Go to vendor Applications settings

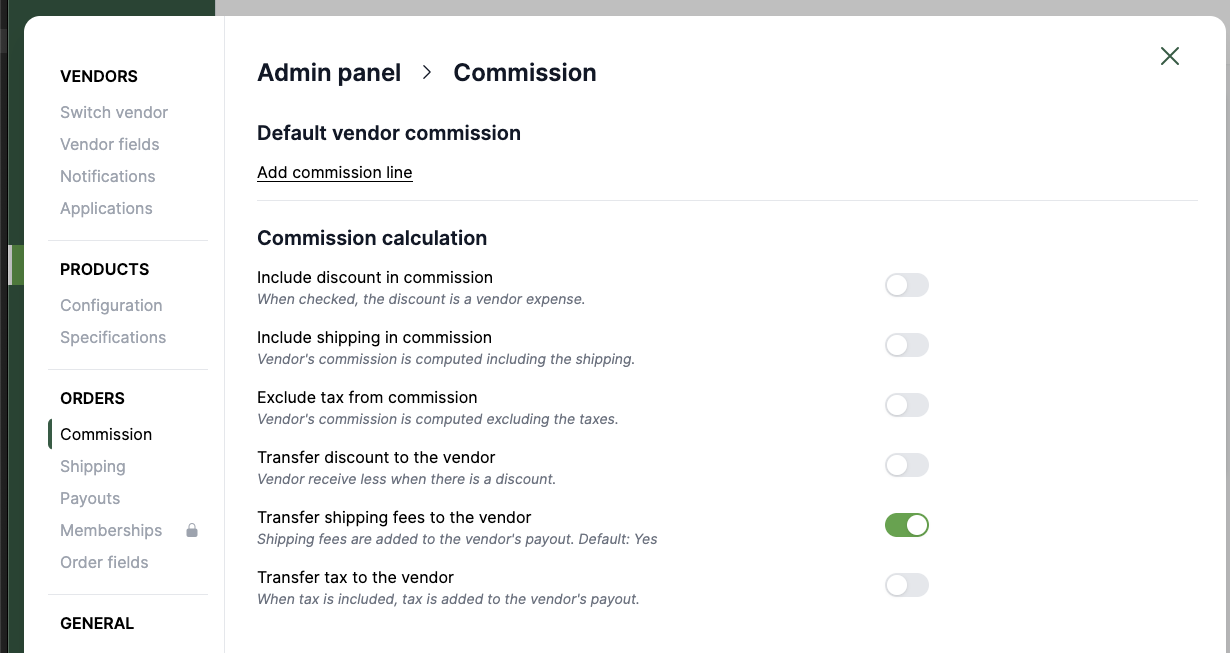point(106,208)
